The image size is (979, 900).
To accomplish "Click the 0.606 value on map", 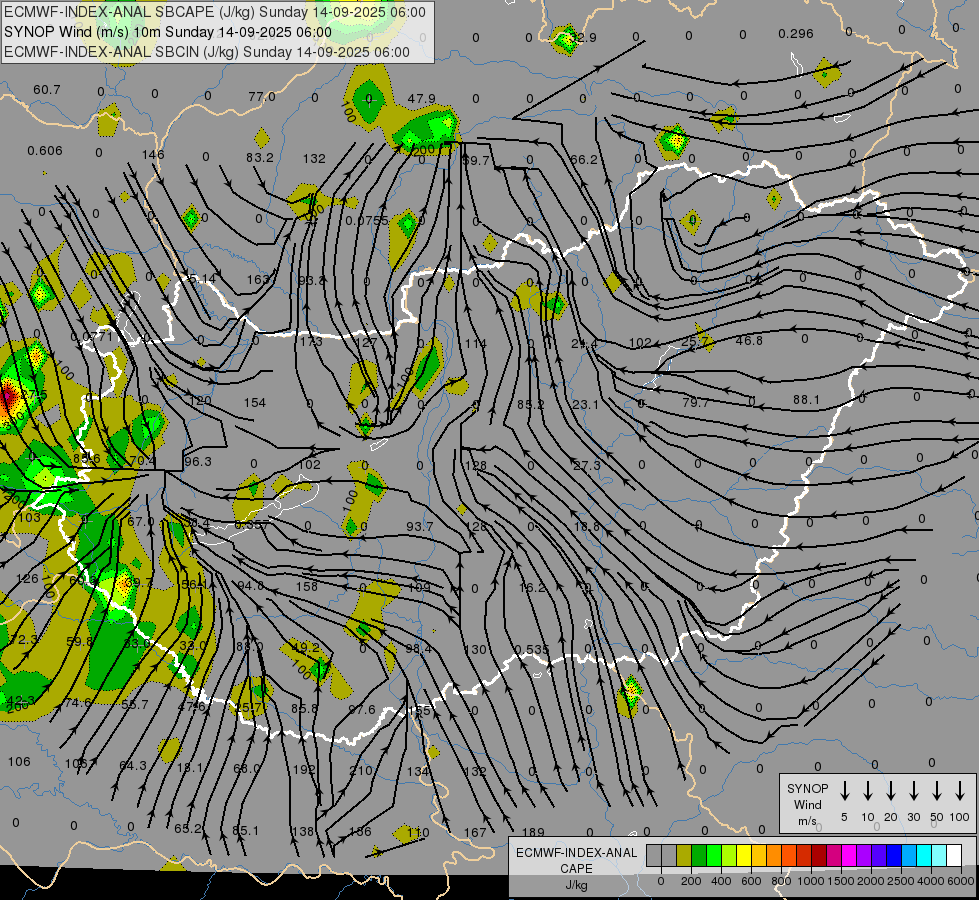I will pyautogui.click(x=45, y=151).
